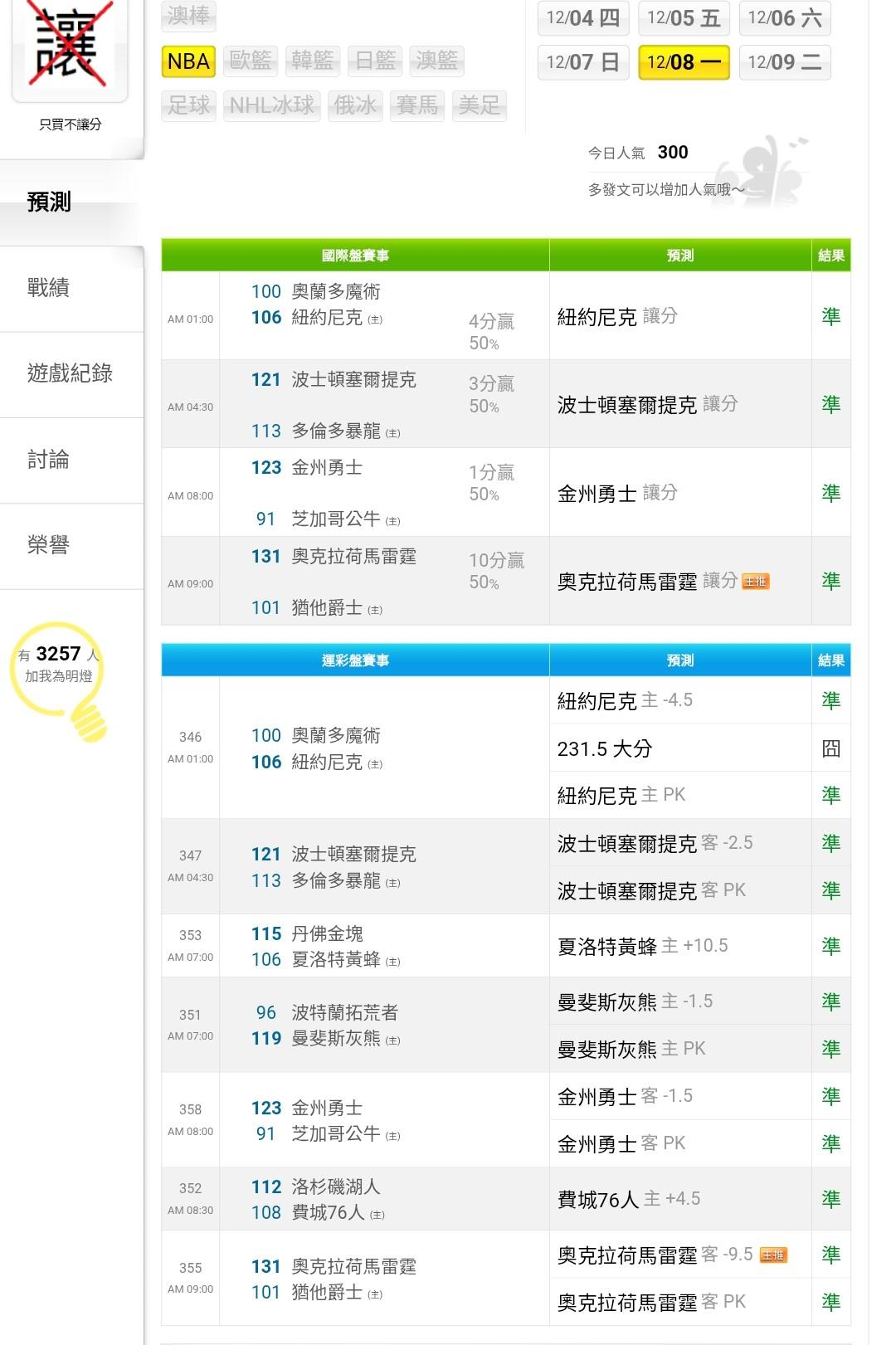896x1345 pixels.
Task: Select the 足球 sport filter
Action: 188,105
